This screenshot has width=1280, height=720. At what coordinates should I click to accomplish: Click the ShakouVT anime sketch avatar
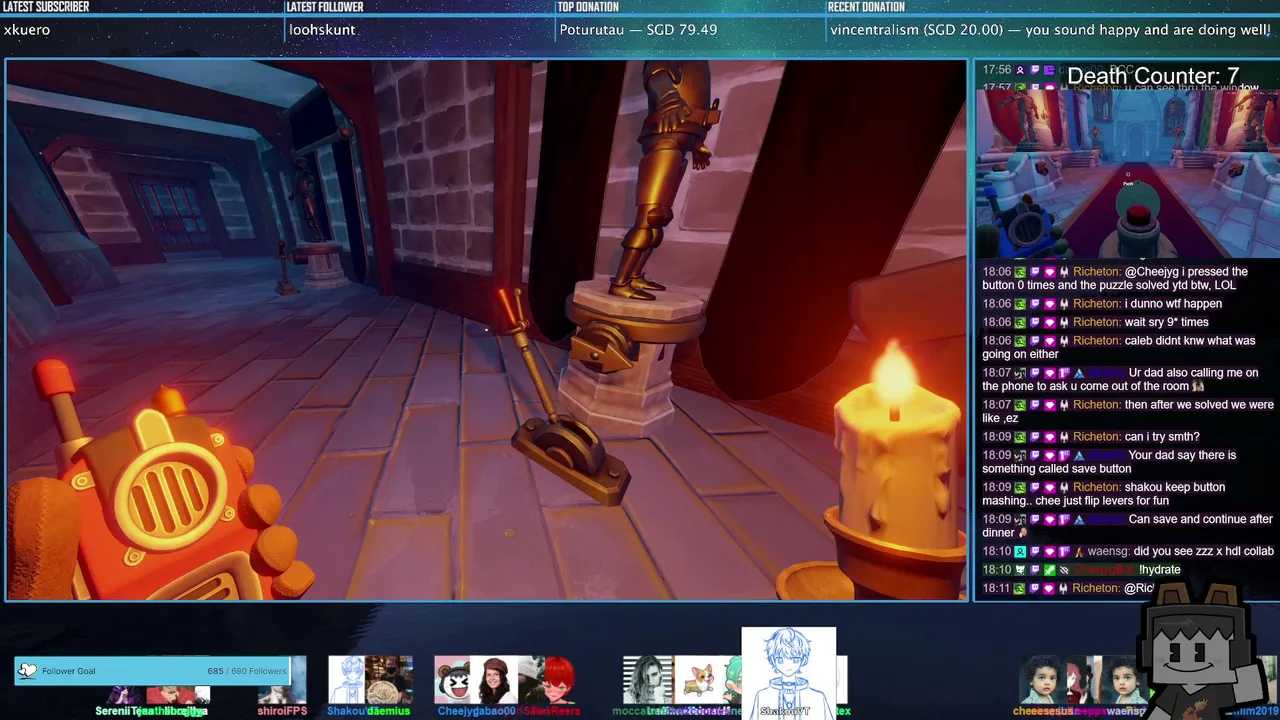pyautogui.click(x=788, y=668)
